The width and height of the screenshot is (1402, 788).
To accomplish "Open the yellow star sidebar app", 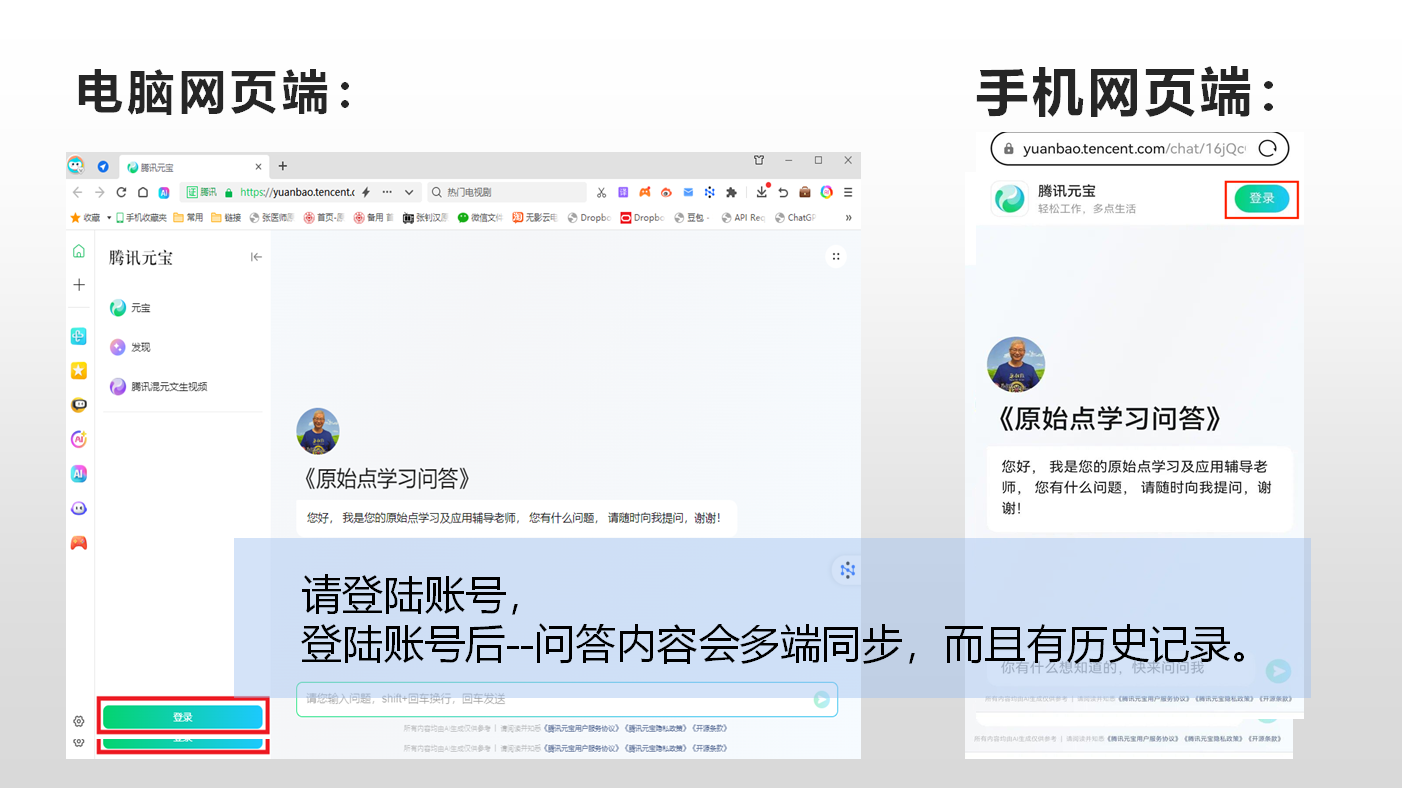I will pos(79,371).
